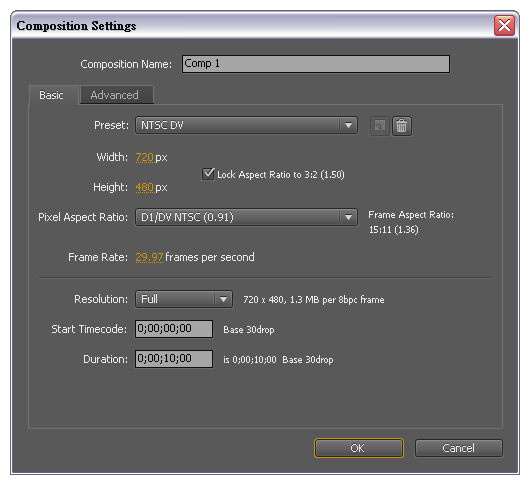Click the Resolution dropdown arrow

click(223, 299)
